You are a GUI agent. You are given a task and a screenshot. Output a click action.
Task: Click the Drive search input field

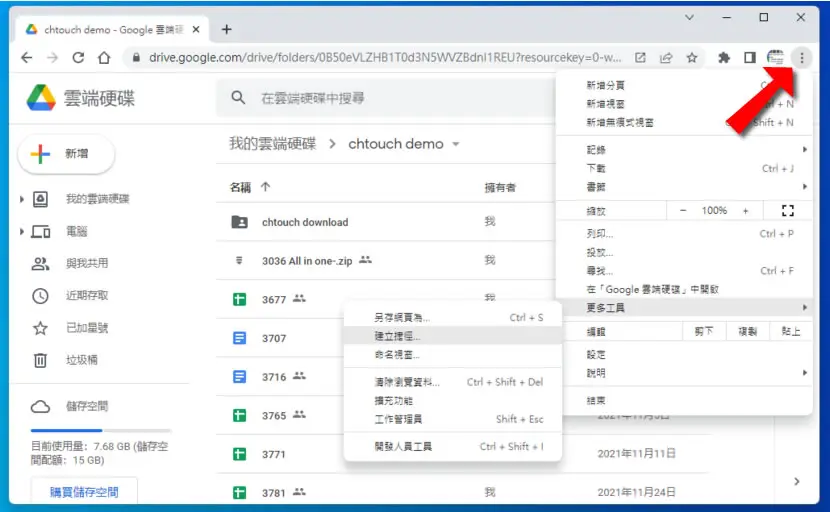(x=386, y=98)
